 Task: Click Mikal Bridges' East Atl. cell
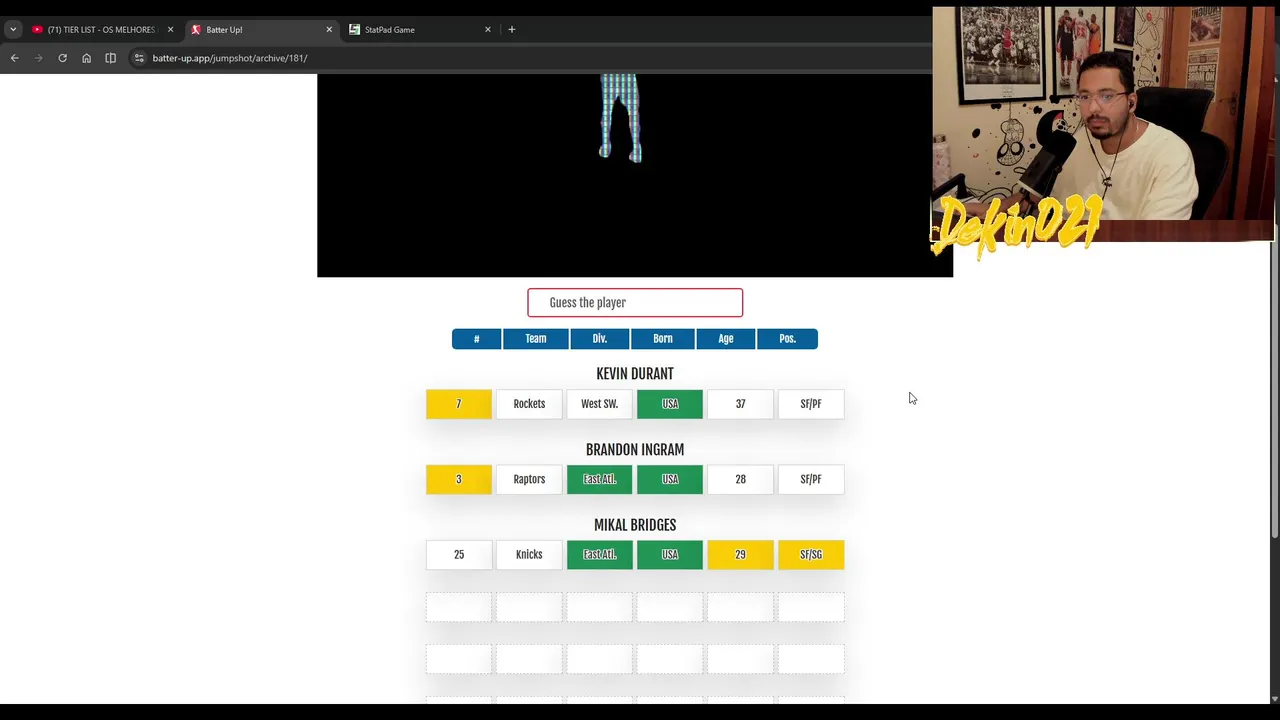[x=600, y=555]
